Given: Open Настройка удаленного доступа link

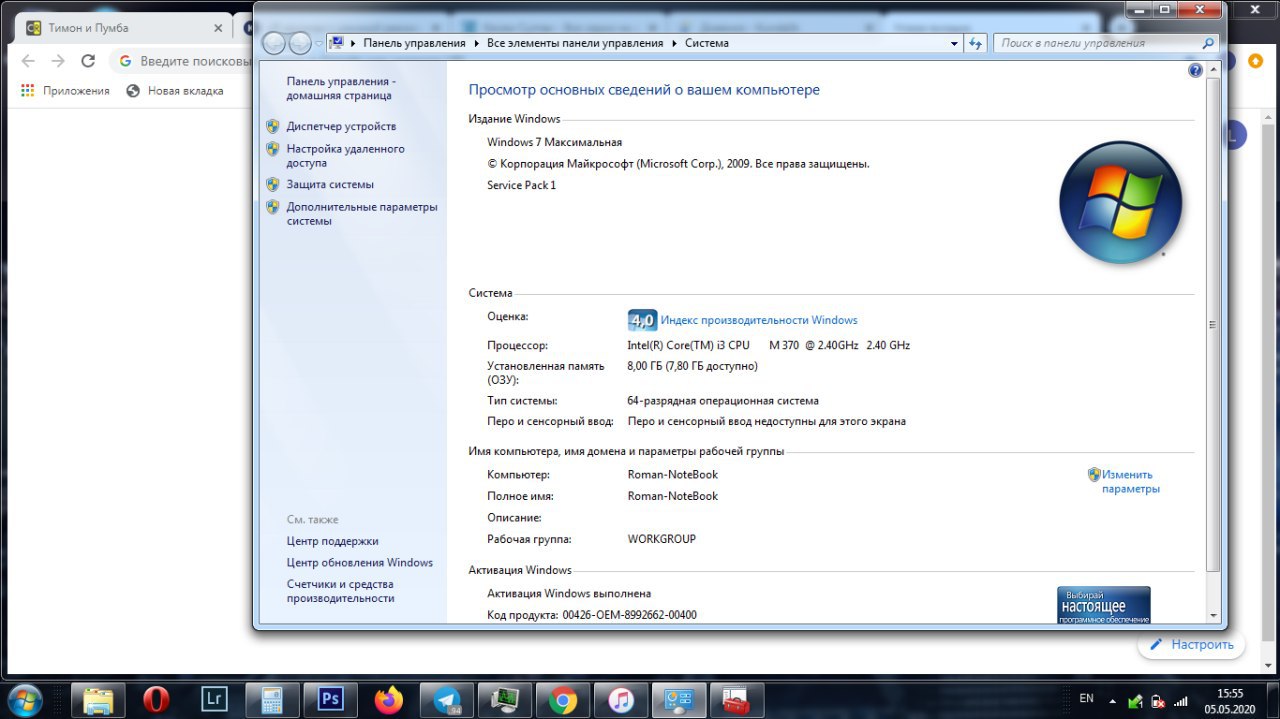Looking at the screenshot, I should pos(345,155).
